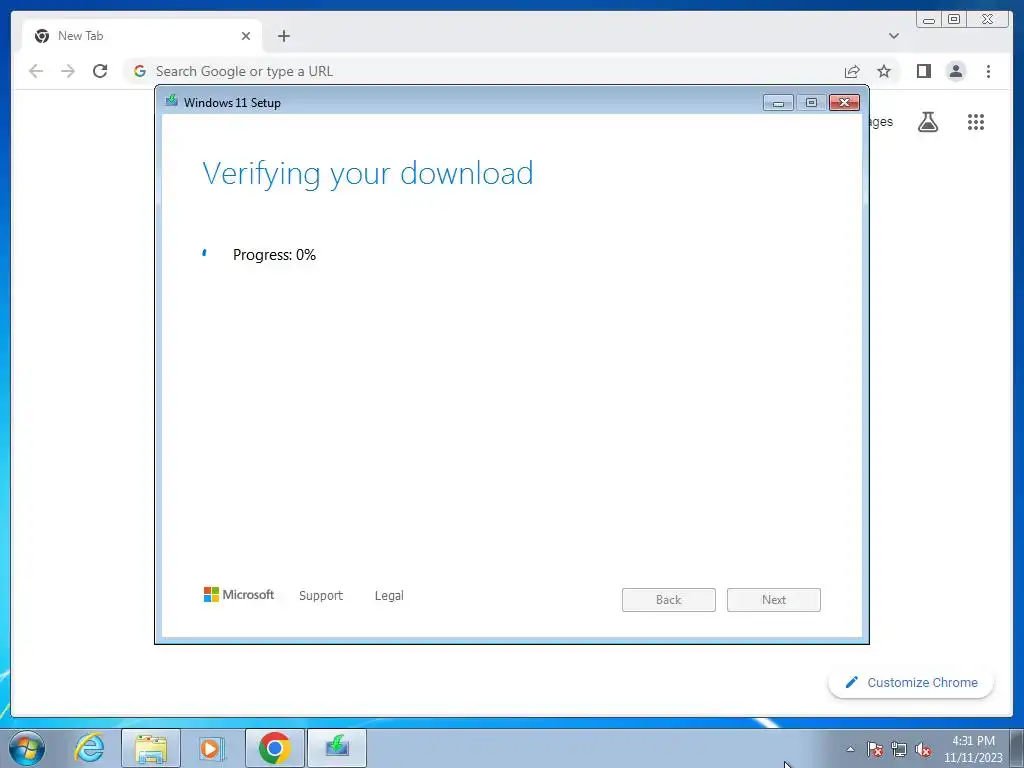The image size is (1024, 768).
Task: Open Windows Explorer from taskbar
Action: (x=151, y=748)
